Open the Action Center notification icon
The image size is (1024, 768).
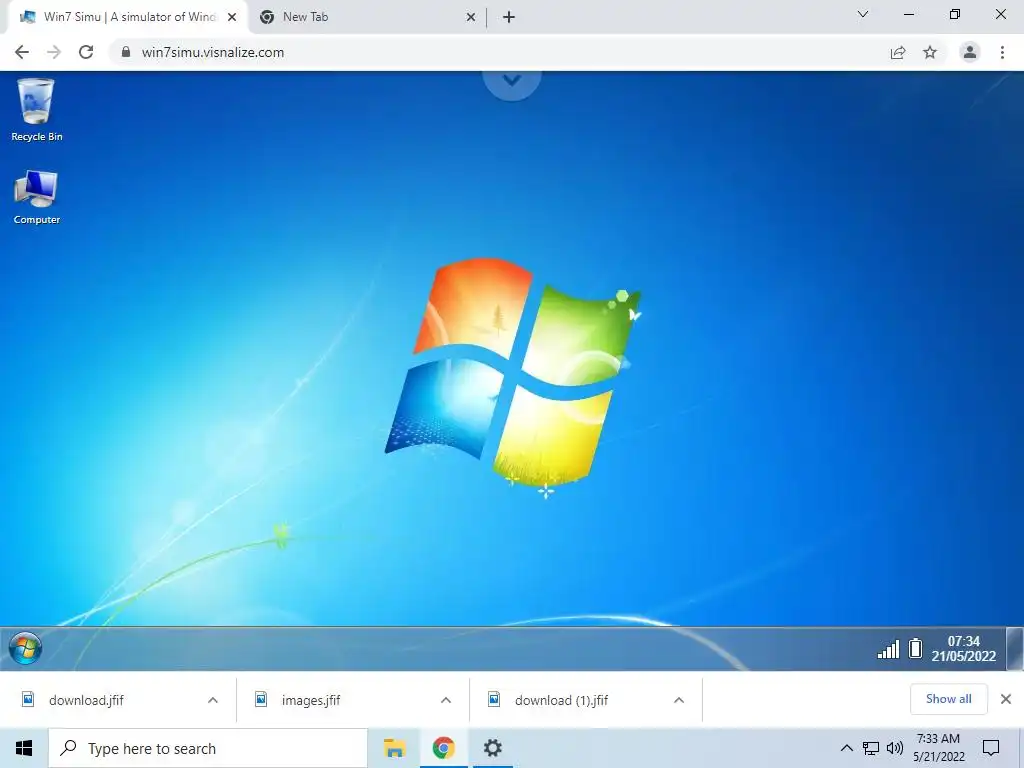pos(991,748)
